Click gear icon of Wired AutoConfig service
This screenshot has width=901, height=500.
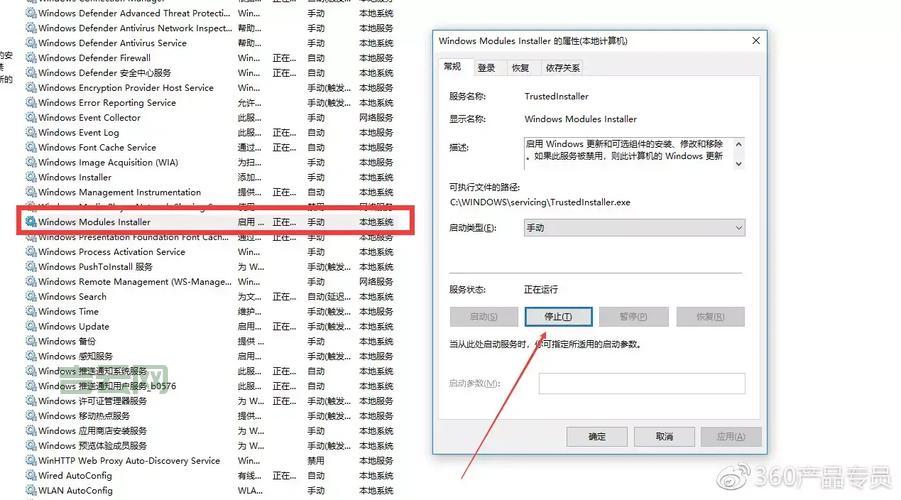click(31, 476)
